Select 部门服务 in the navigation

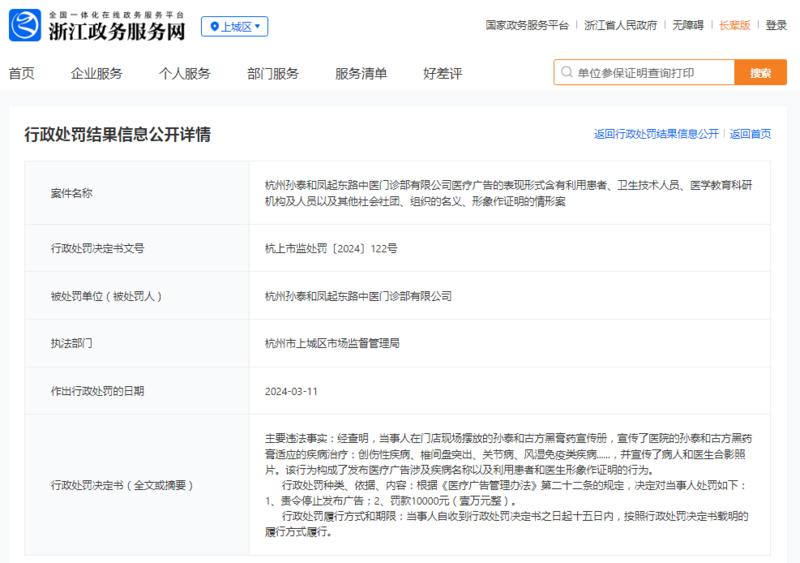(273, 74)
